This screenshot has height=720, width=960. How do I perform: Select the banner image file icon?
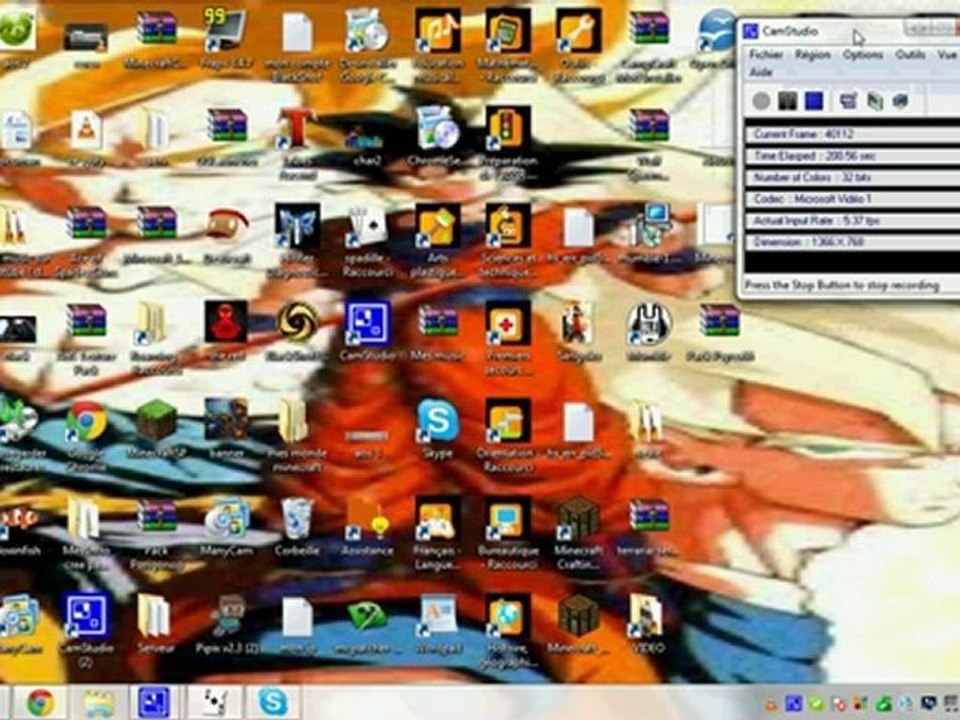coord(227,429)
